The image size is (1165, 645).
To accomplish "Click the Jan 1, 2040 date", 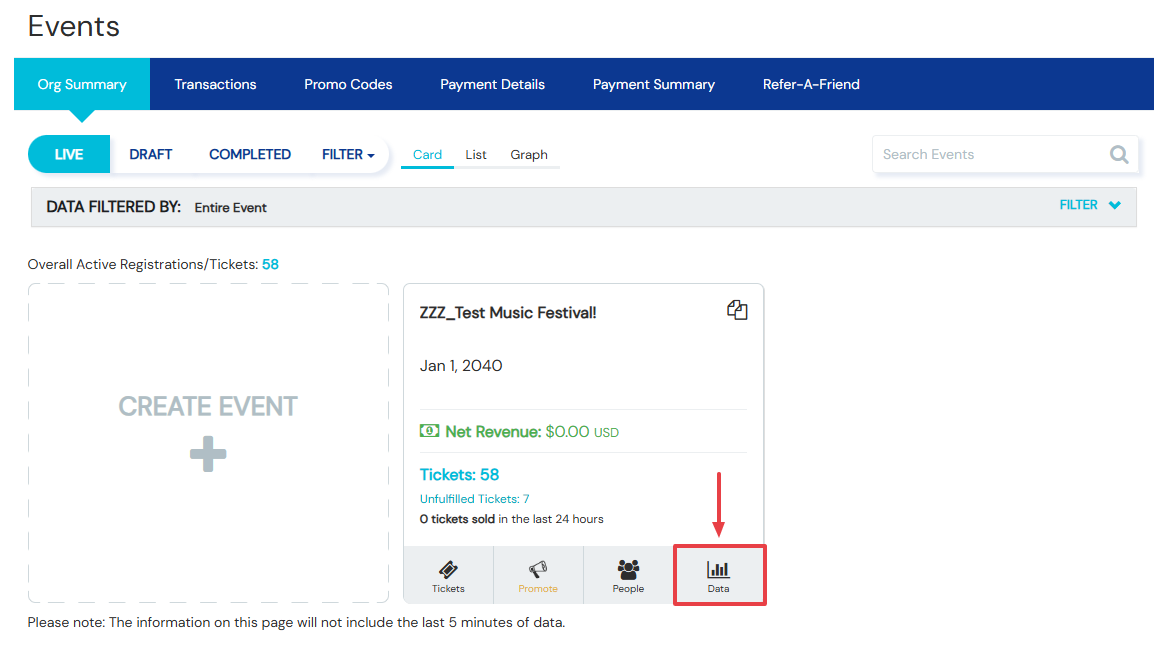I will [x=461, y=366].
